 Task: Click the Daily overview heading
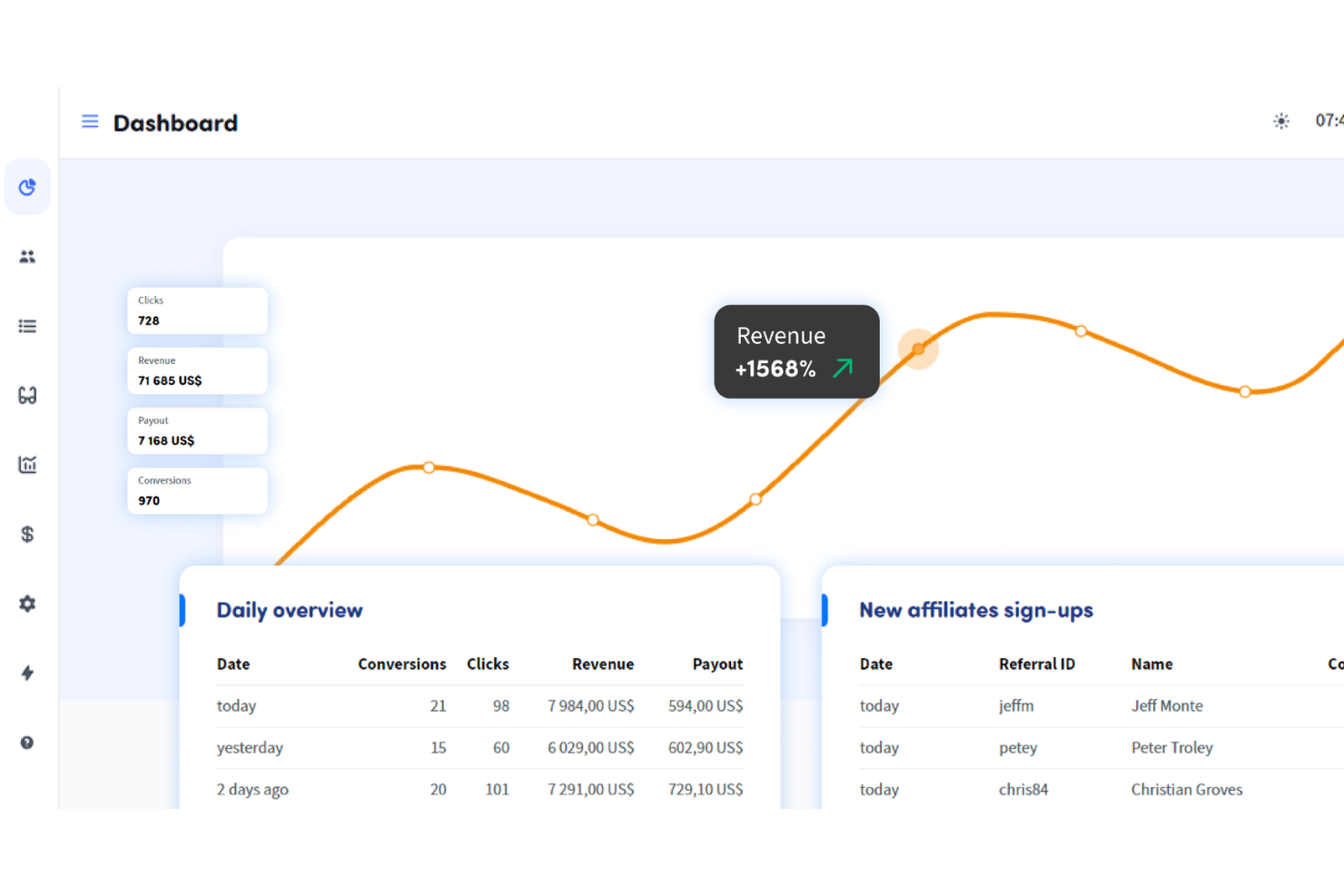[x=290, y=610]
